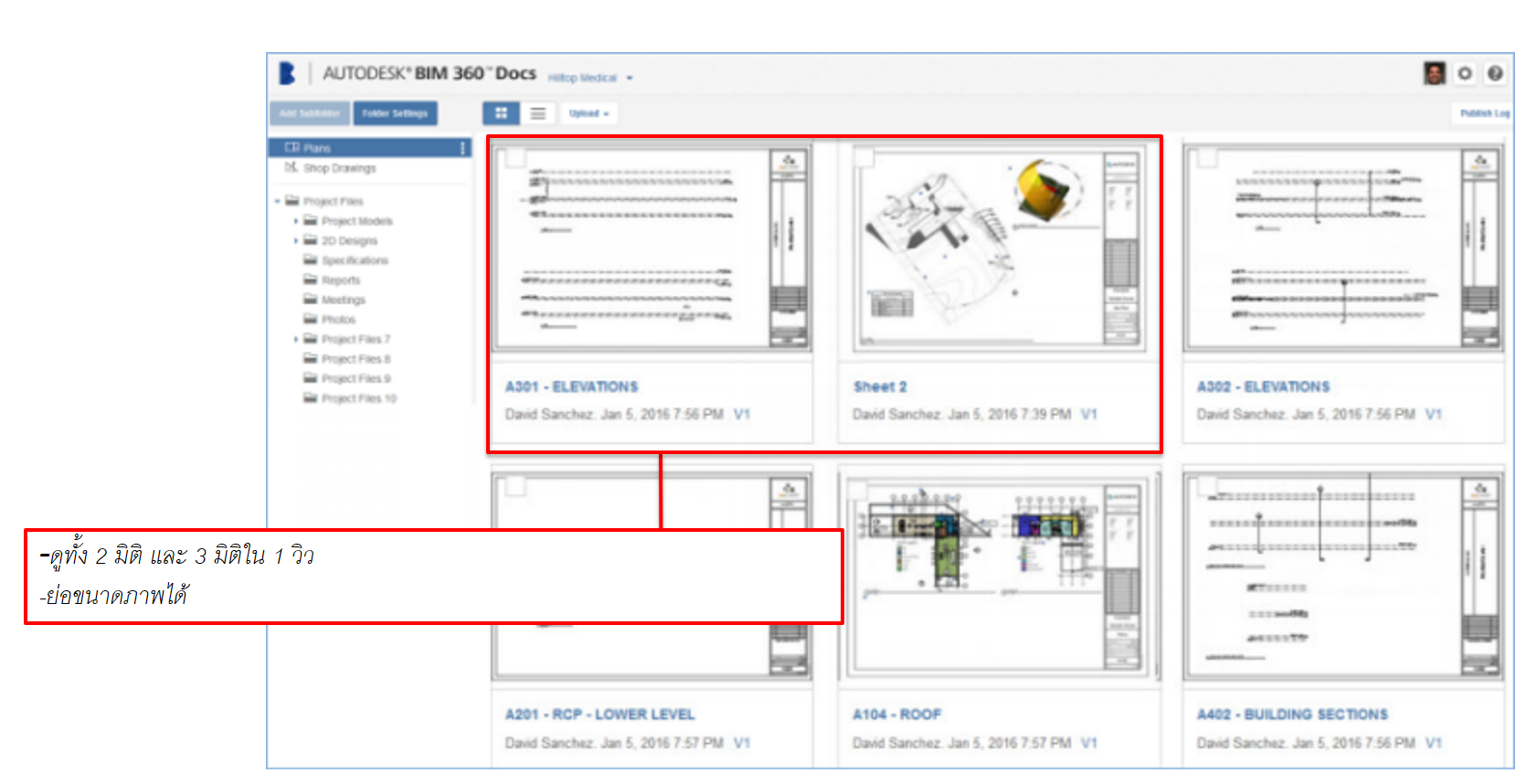Open the A302 elevations drawing thumbnail
The height and width of the screenshot is (784, 1526).
(1343, 249)
